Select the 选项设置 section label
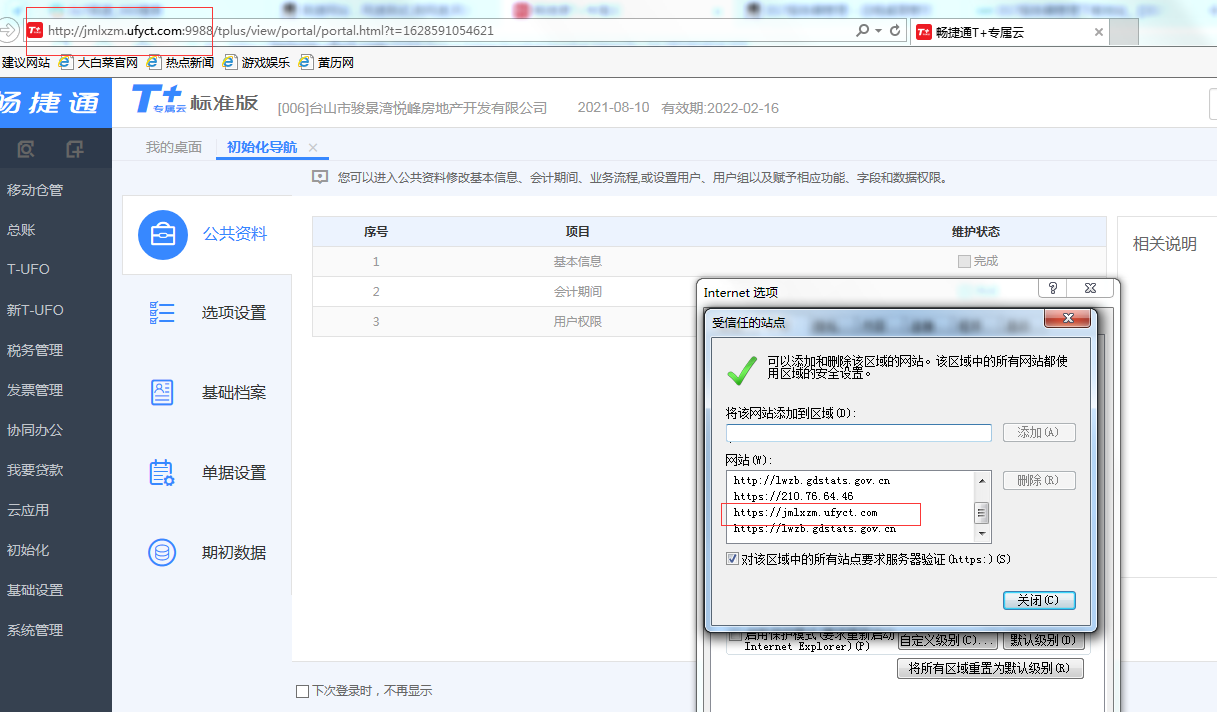Screen dimensions: 1217x712 coord(234,313)
